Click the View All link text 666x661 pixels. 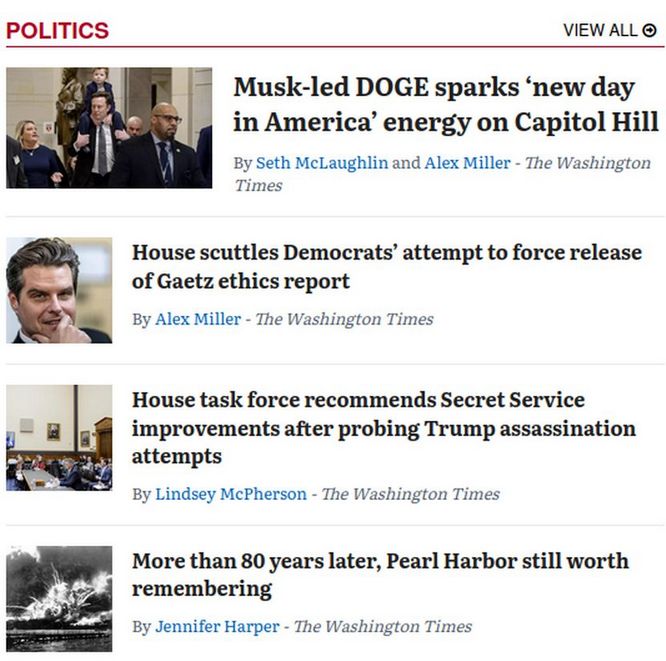(x=600, y=30)
